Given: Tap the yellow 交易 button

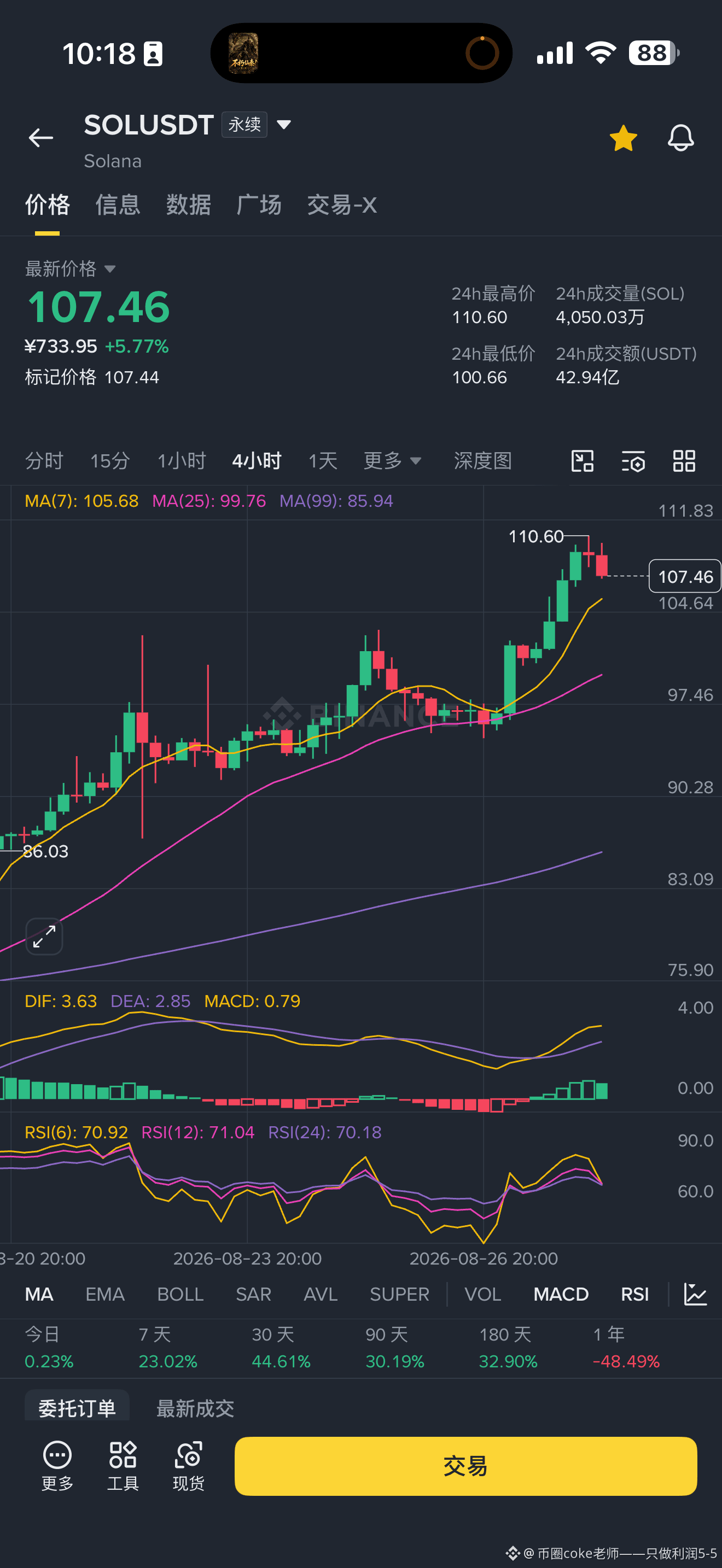Looking at the screenshot, I should pos(465,1466).
